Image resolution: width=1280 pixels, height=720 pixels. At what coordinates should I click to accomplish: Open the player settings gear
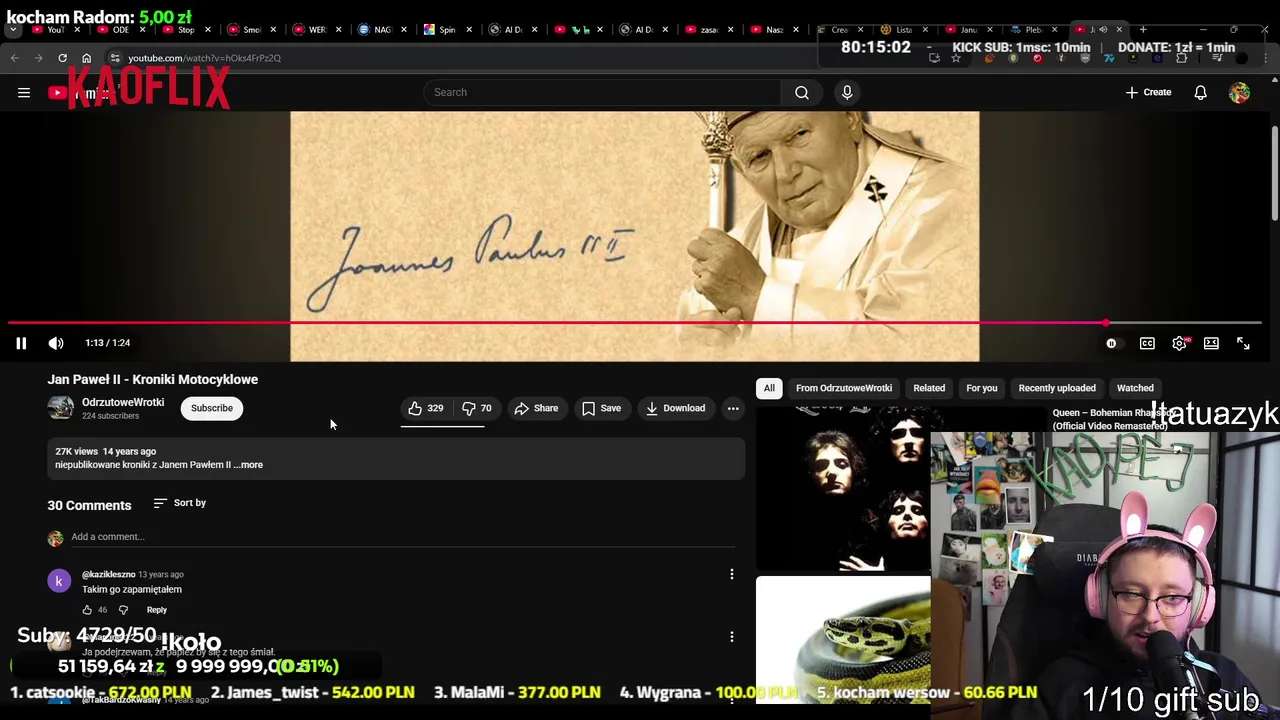[x=1179, y=343]
